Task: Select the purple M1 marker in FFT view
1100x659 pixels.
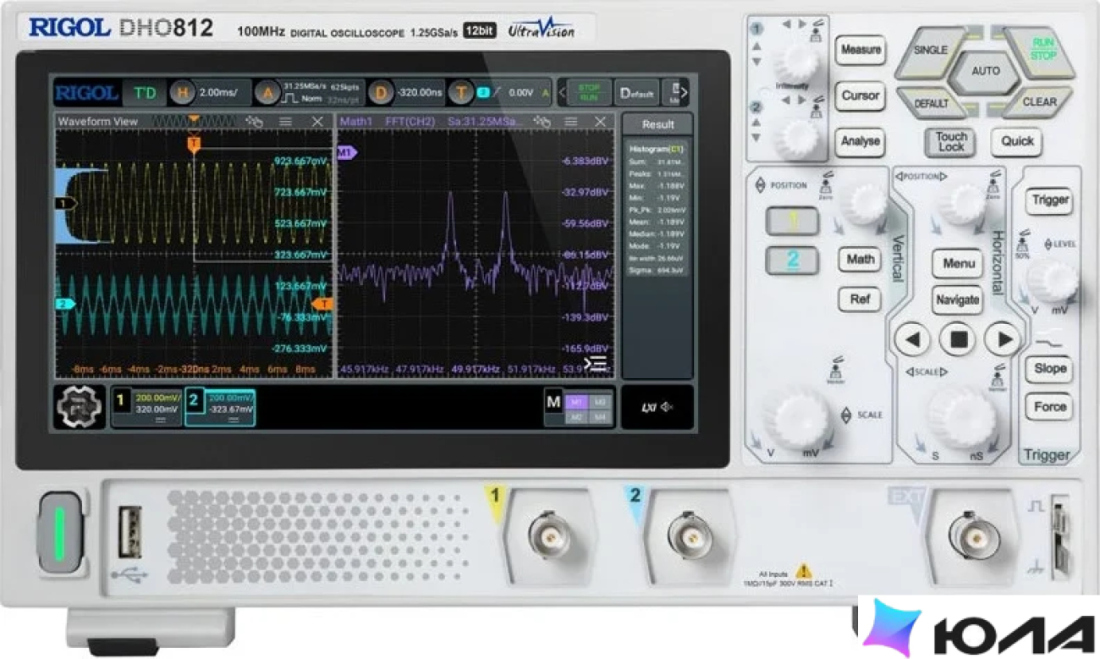Action: (347, 152)
